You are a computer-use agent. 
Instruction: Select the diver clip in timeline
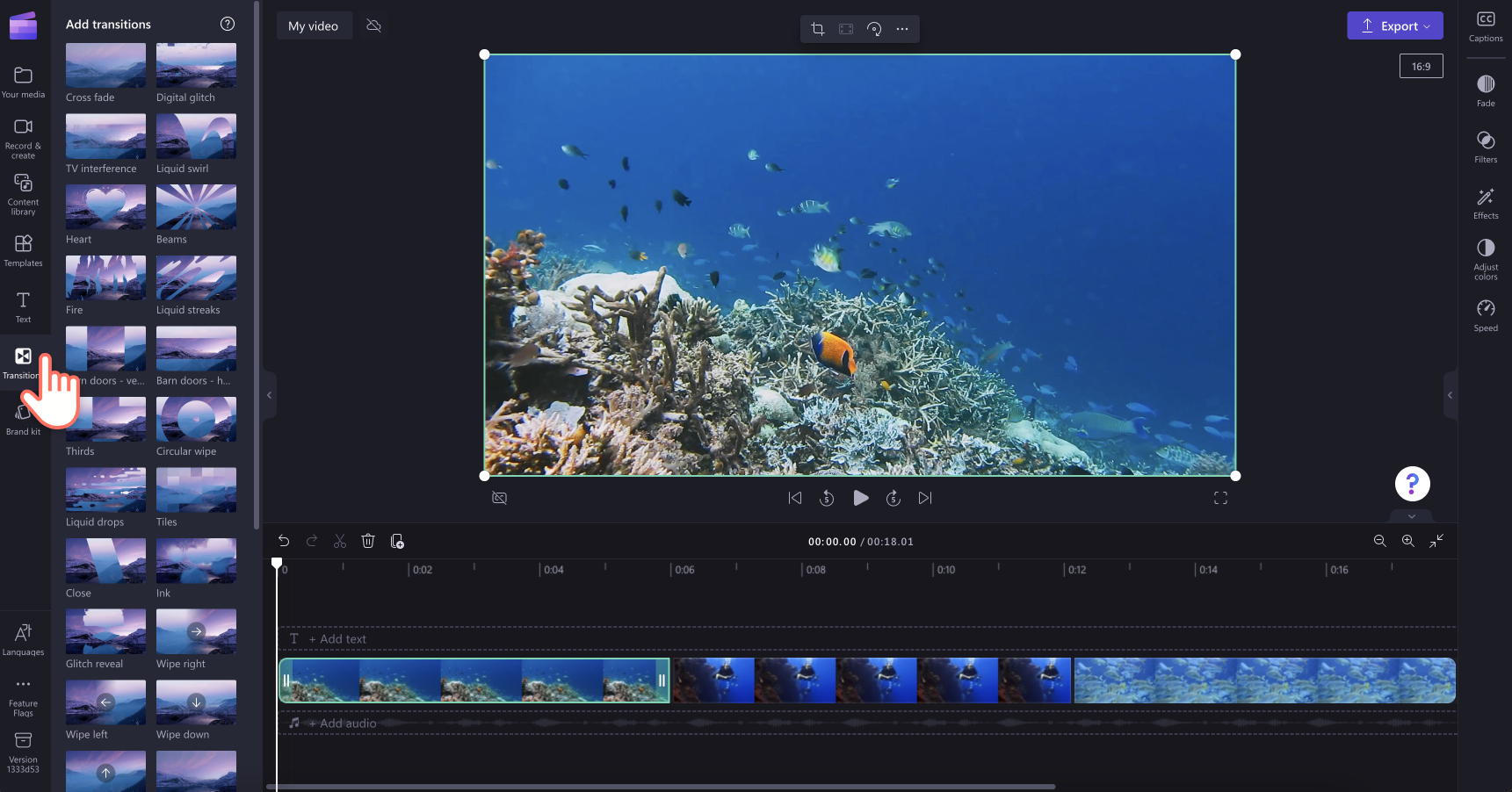[872, 680]
